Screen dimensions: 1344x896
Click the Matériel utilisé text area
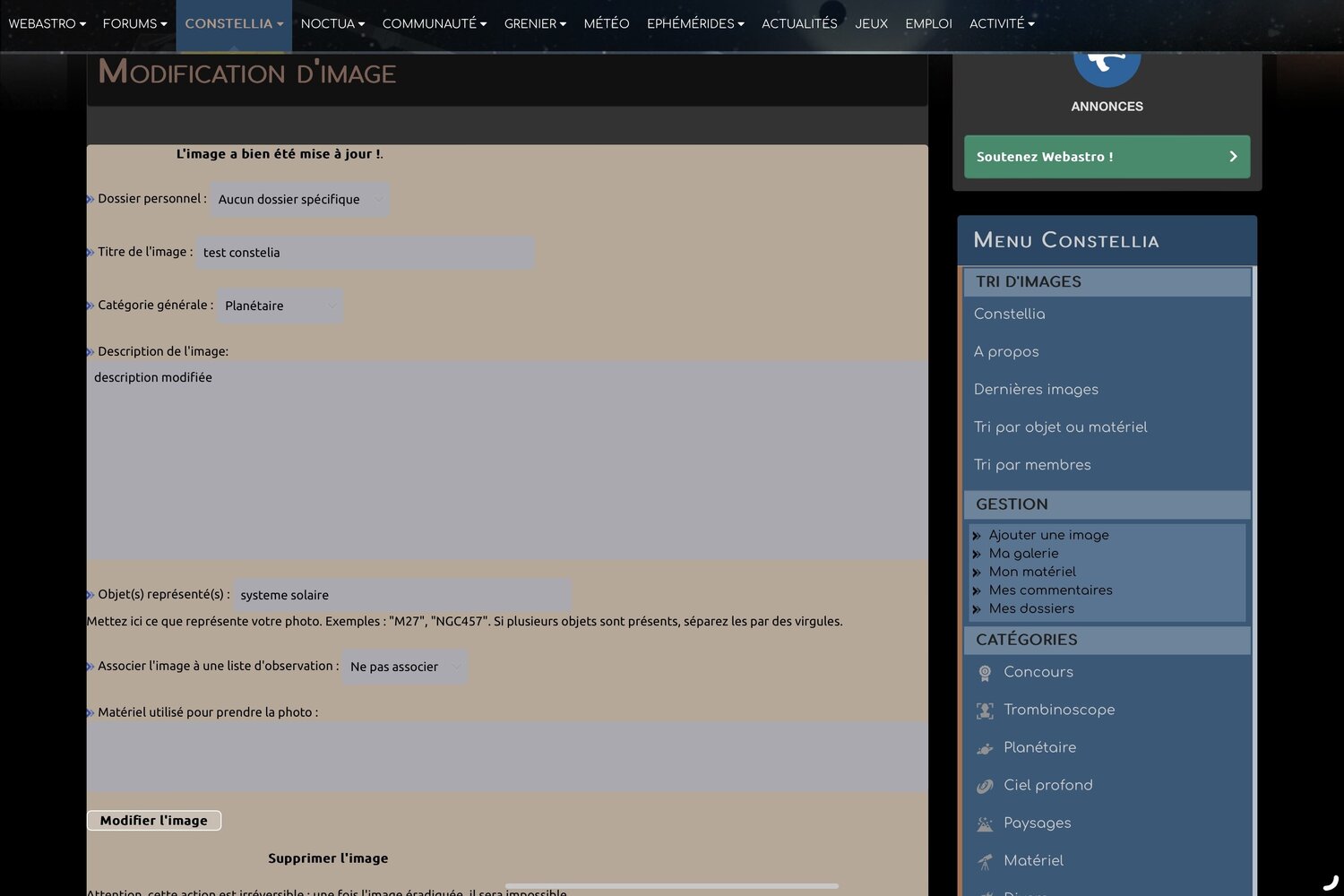pos(507,757)
